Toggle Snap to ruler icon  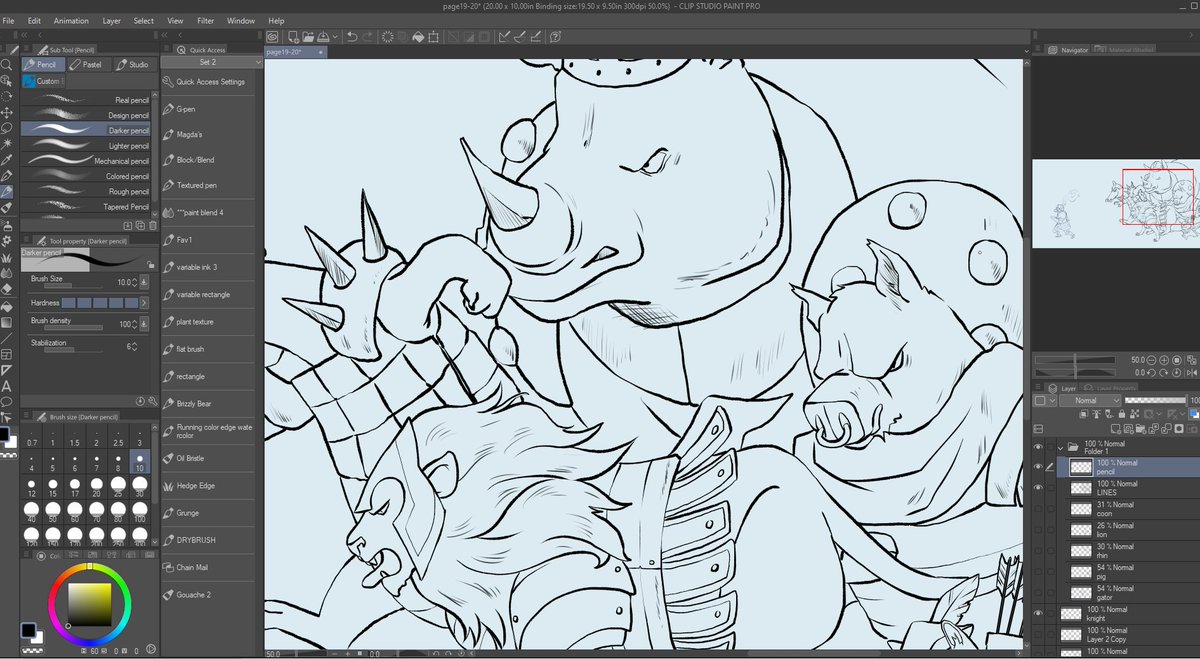[x=504, y=37]
